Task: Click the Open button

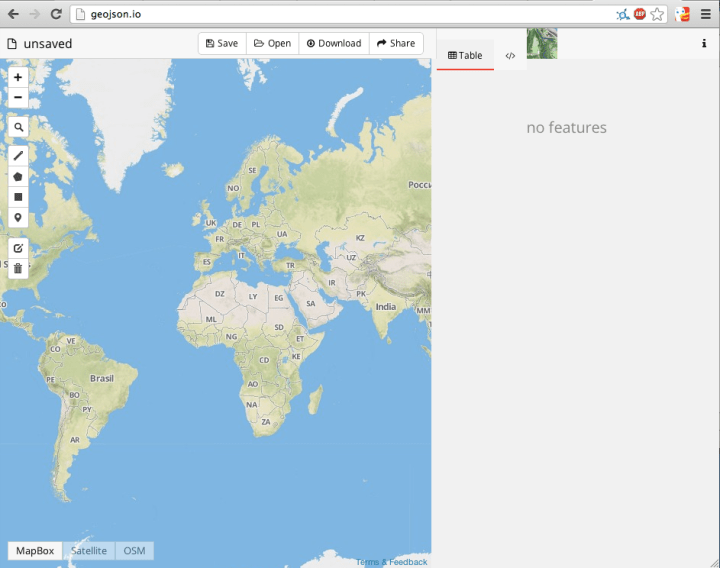Action: [273, 43]
